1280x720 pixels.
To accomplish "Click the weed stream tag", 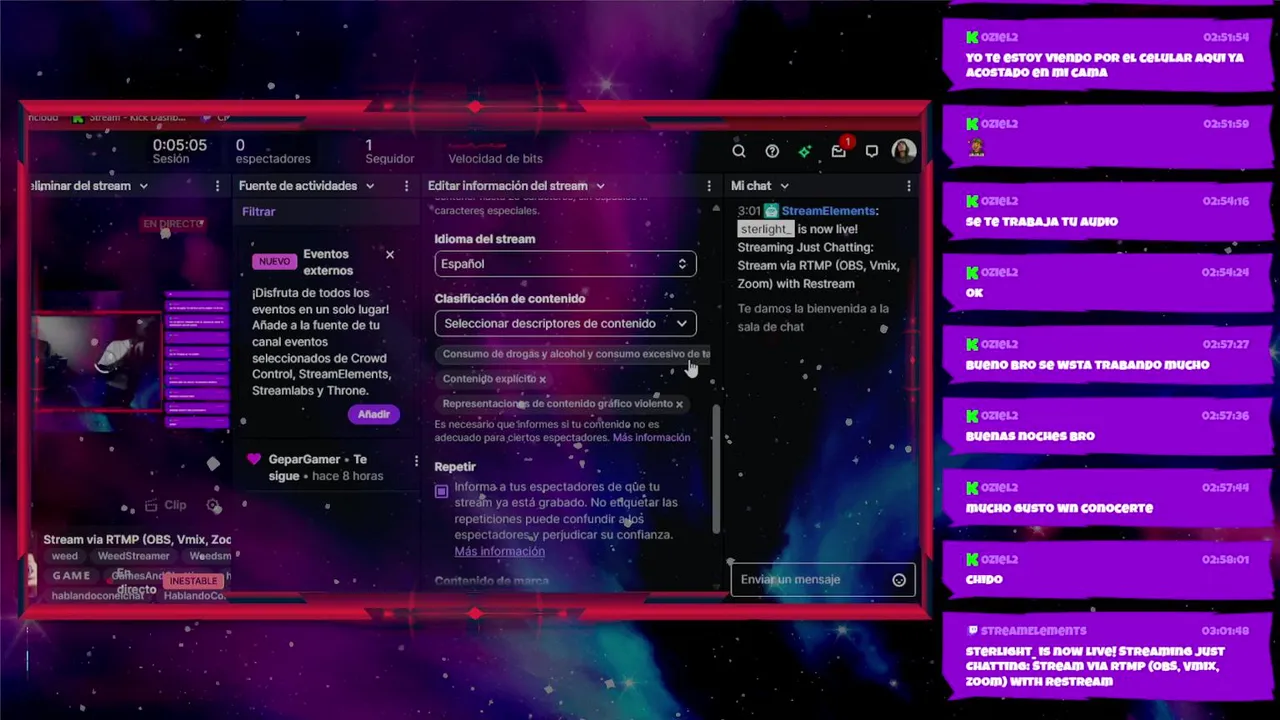I will coord(65,556).
